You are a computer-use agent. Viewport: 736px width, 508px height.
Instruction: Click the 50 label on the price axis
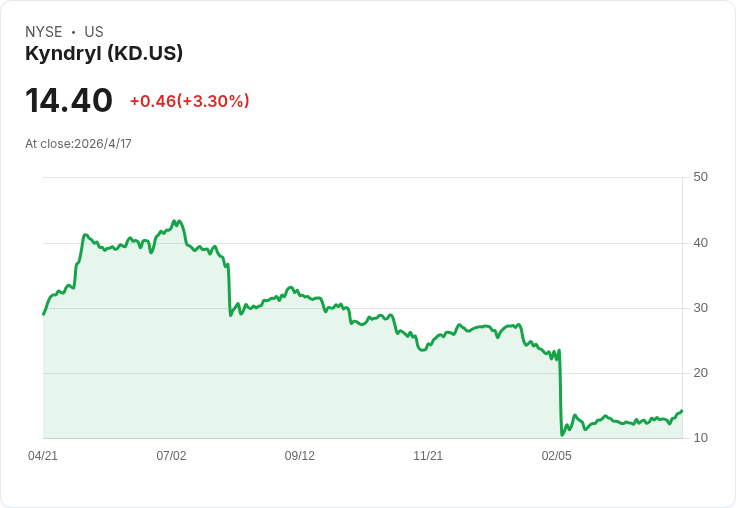tap(701, 177)
